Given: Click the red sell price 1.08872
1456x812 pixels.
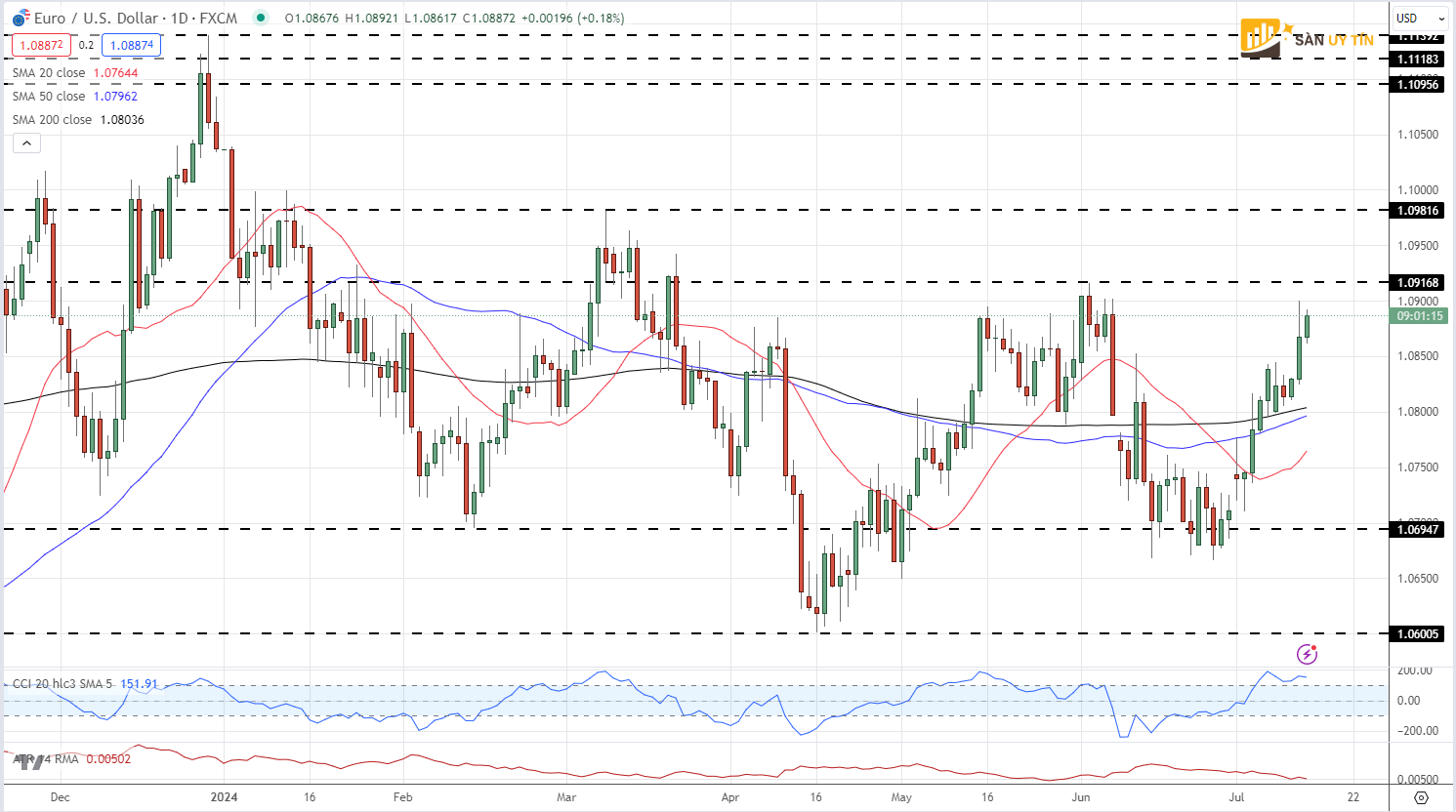Looking at the screenshot, I should click(41, 45).
